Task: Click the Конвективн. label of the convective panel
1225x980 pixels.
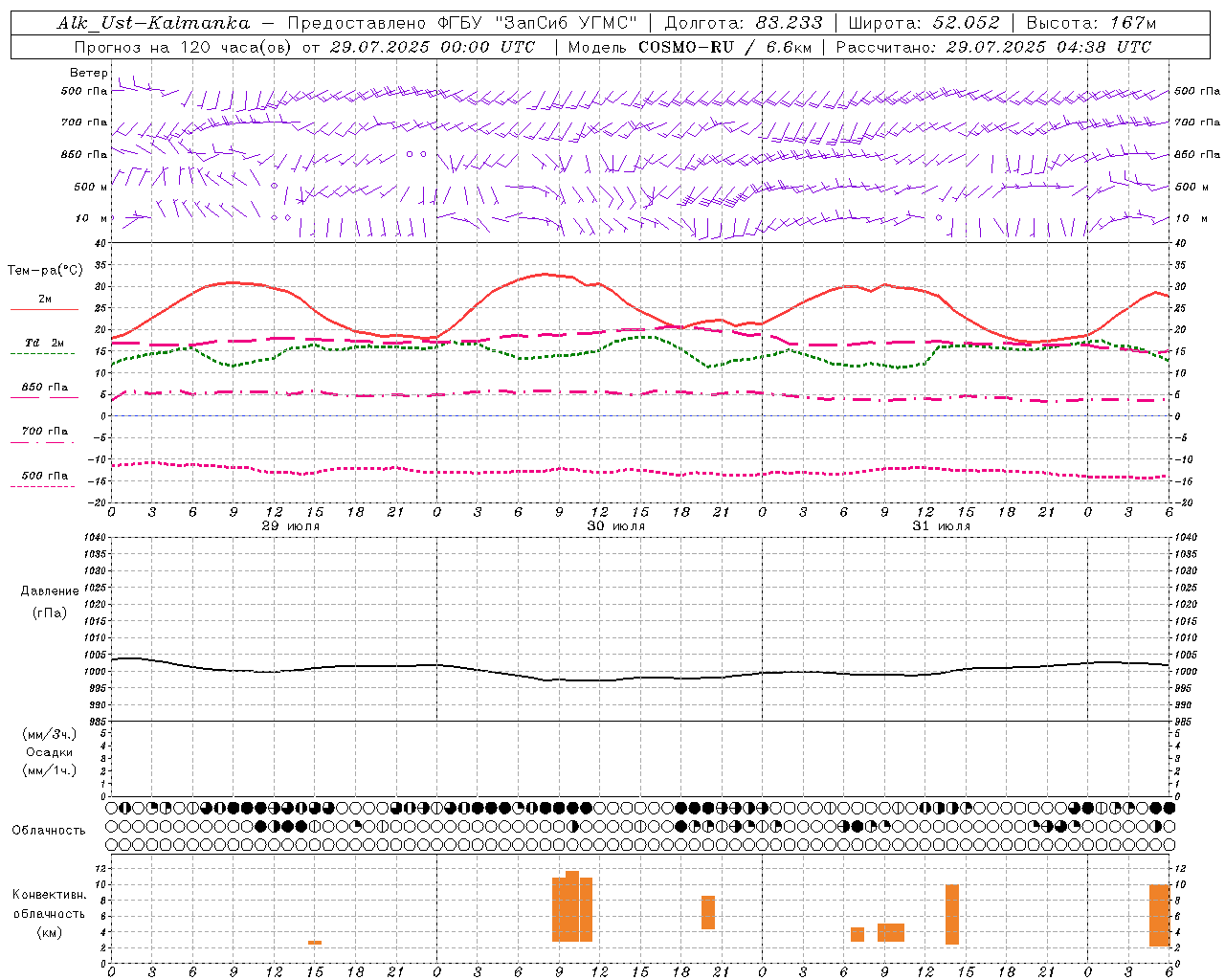Action: (49, 895)
